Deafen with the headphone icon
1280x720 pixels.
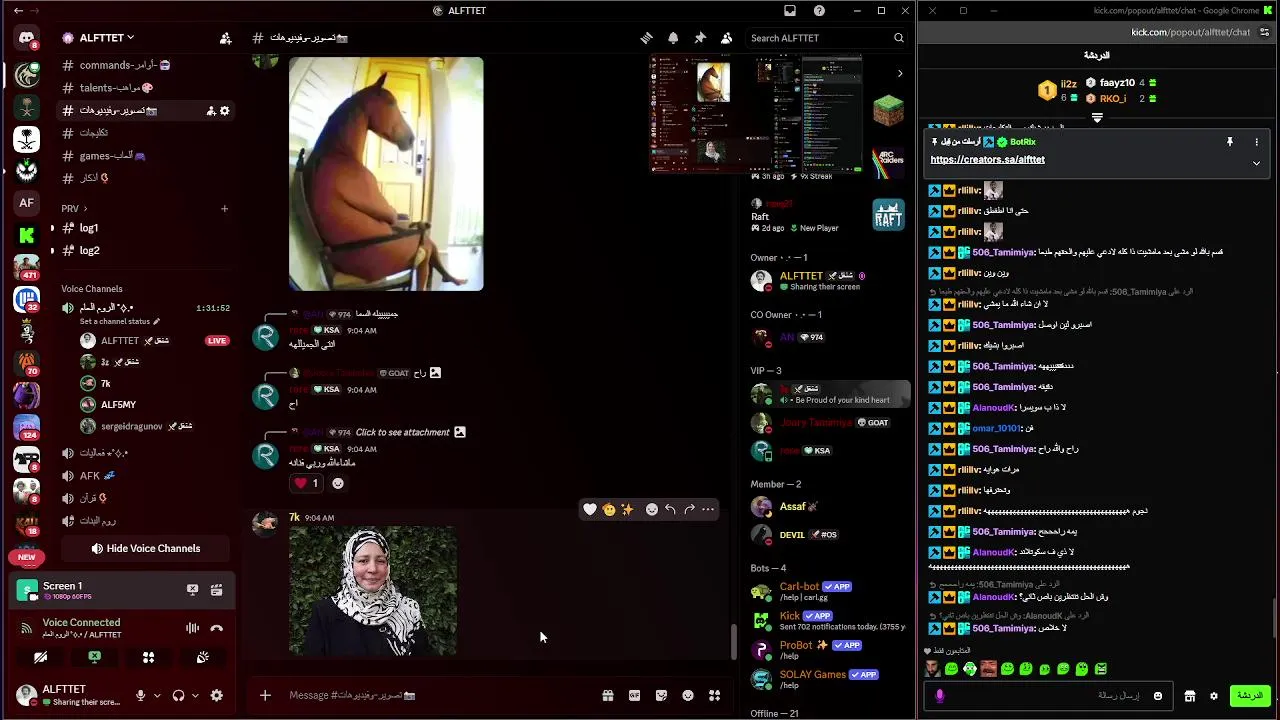[x=178, y=696]
